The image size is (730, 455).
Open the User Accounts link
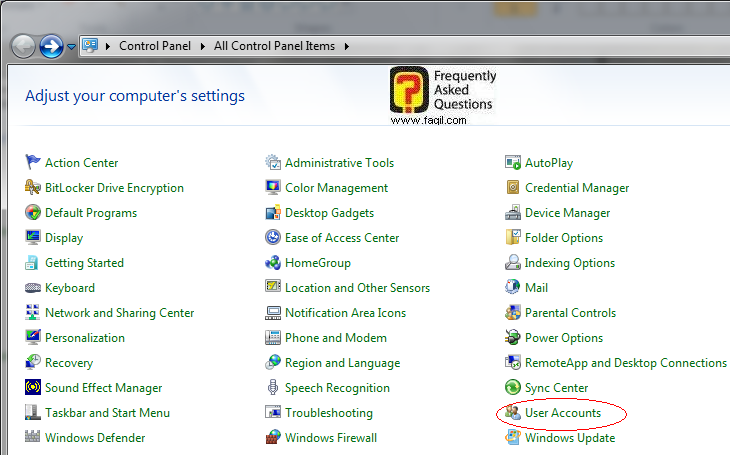point(562,413)
